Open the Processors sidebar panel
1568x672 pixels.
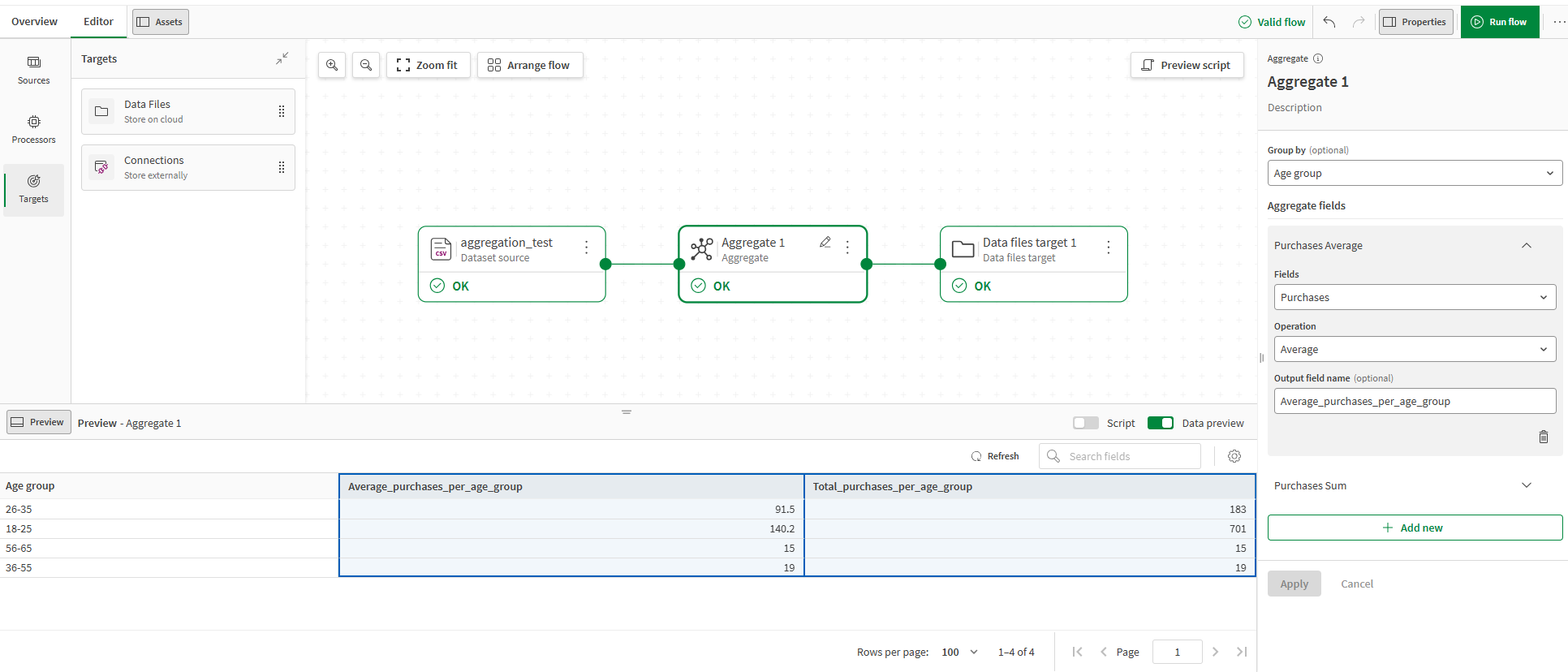34,130
